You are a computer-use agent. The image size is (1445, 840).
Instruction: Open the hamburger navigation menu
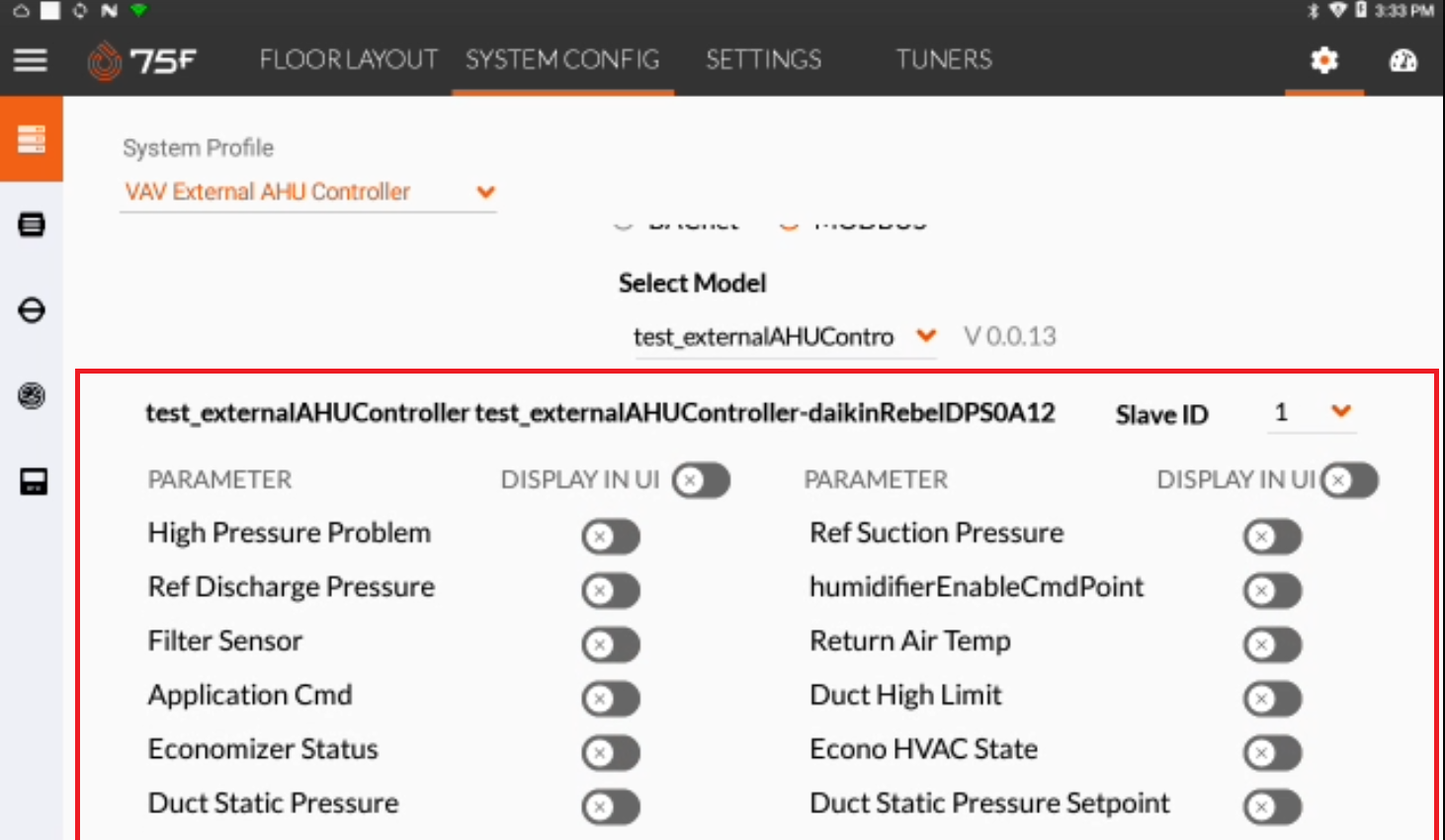click(x=31, y=60)
